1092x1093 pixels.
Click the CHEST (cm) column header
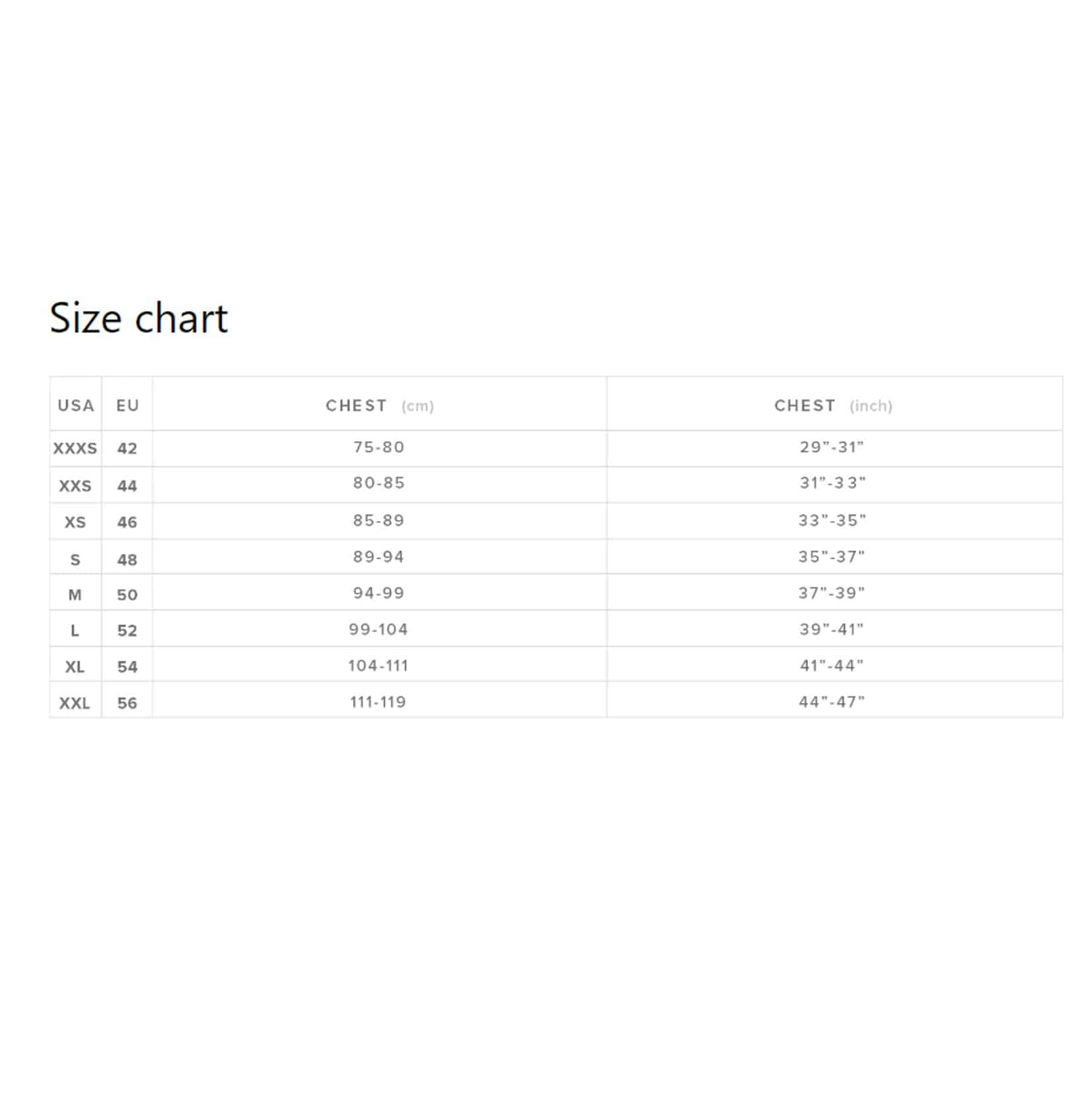coord(379,406)
